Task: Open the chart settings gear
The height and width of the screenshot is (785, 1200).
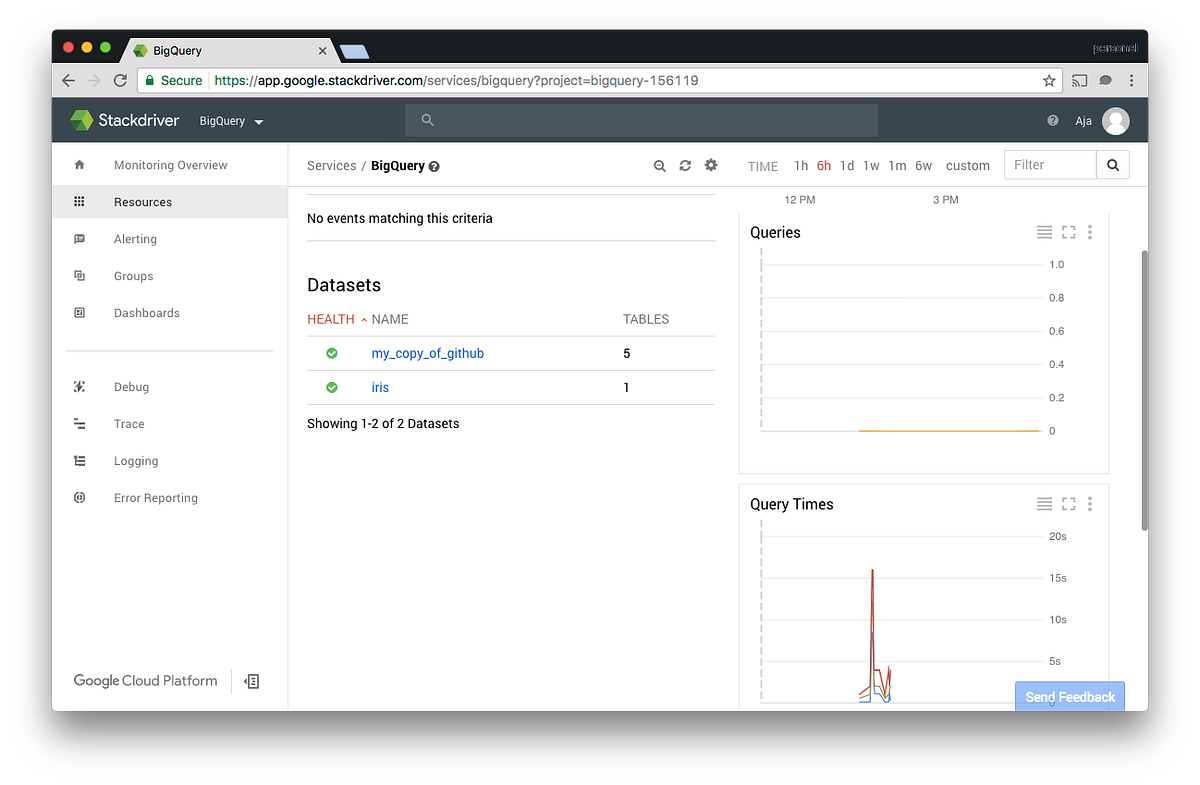Action: click(711, 165)
